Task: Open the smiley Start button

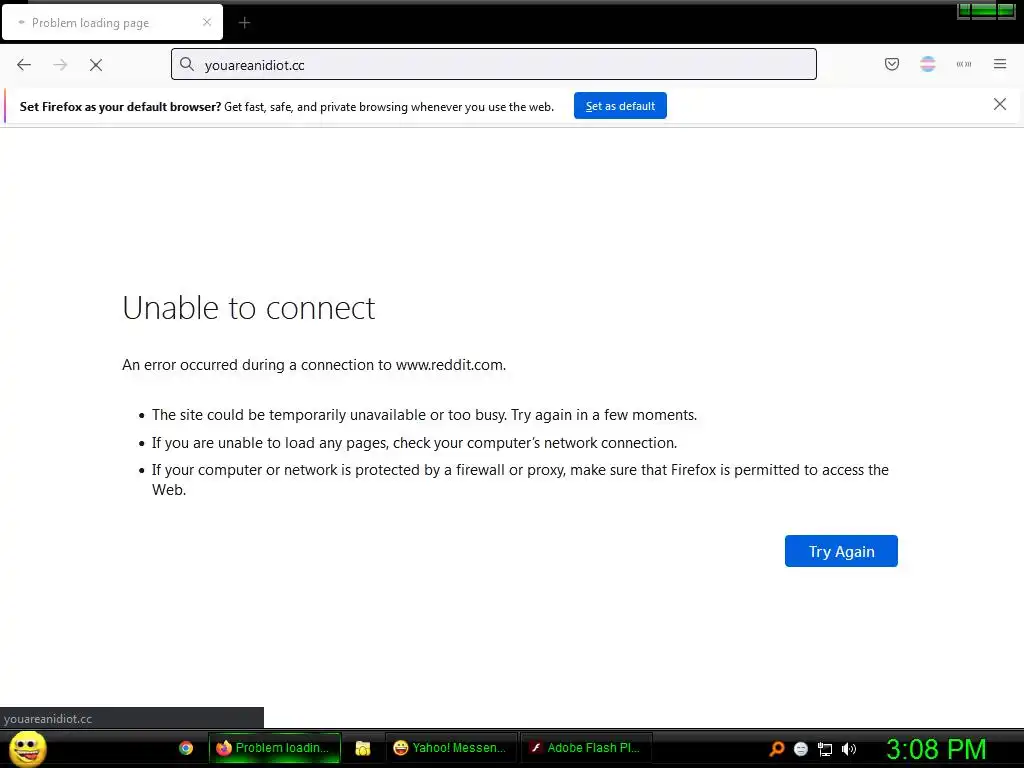Action: pyautogui.click(x=27, y=748)
